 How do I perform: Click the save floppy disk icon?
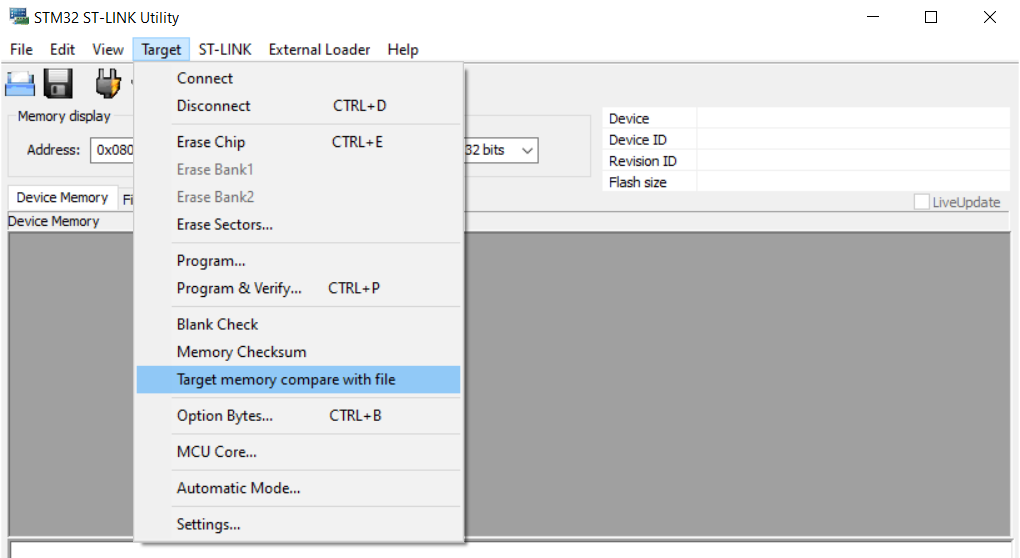(x=58, y=83)
